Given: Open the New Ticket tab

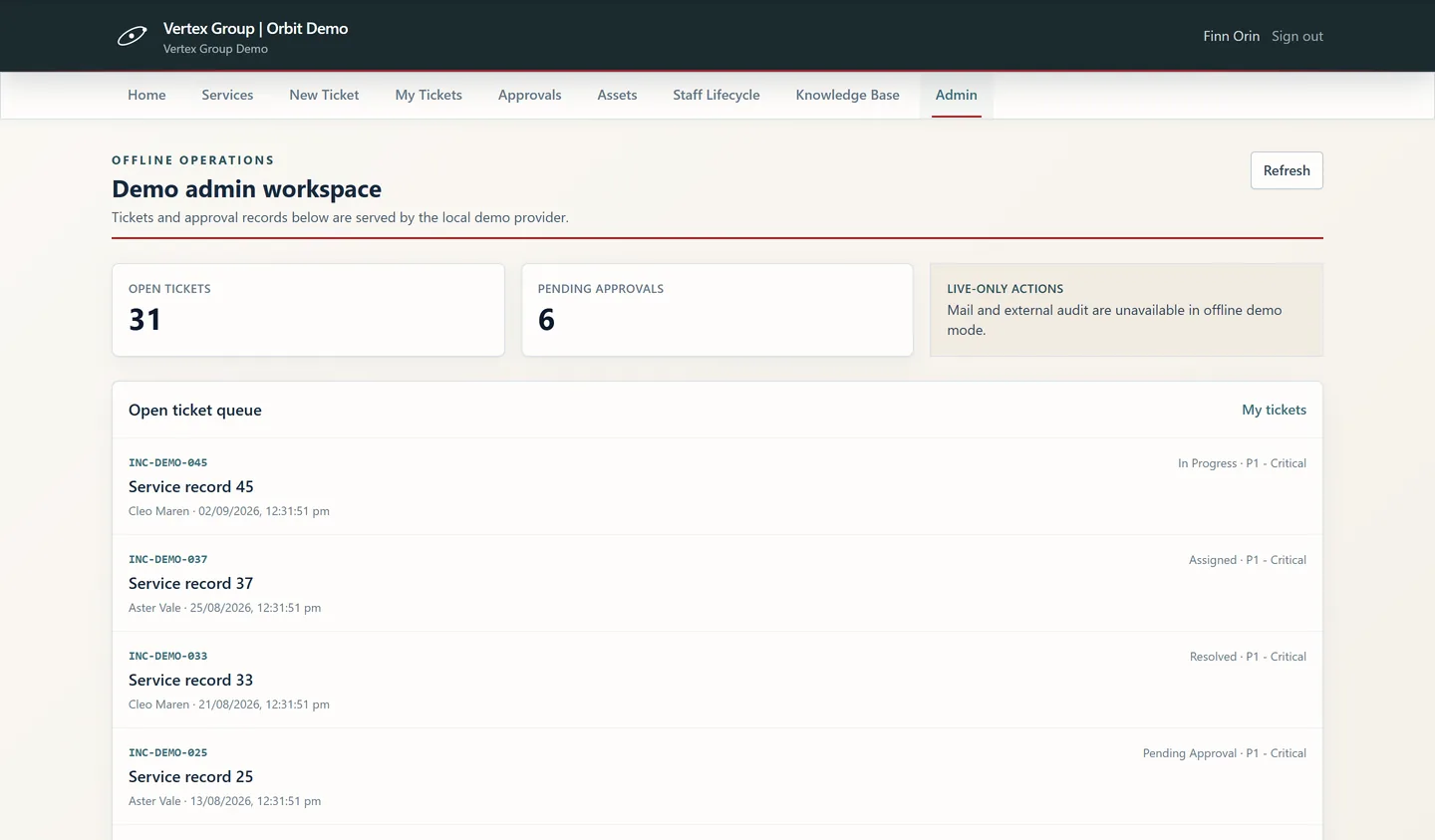Looking at the screenshot, I should point(324,95).
